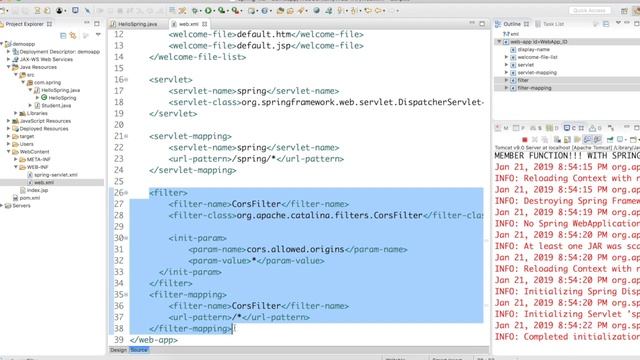640x360 pixels.
Task: Select Student.java in Project Explorer
Action: (x=56, y=105)
